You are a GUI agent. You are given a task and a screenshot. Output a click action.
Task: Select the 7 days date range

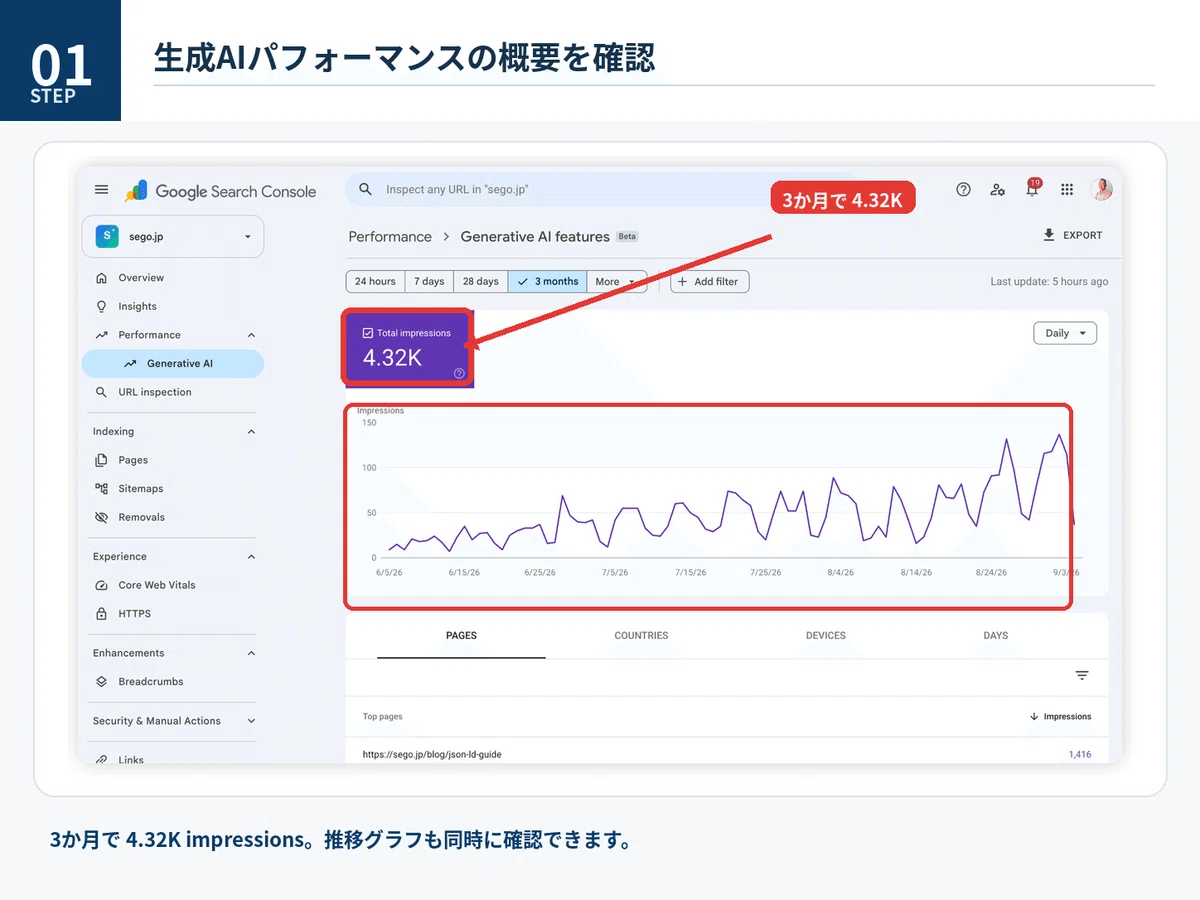[429, 282]
